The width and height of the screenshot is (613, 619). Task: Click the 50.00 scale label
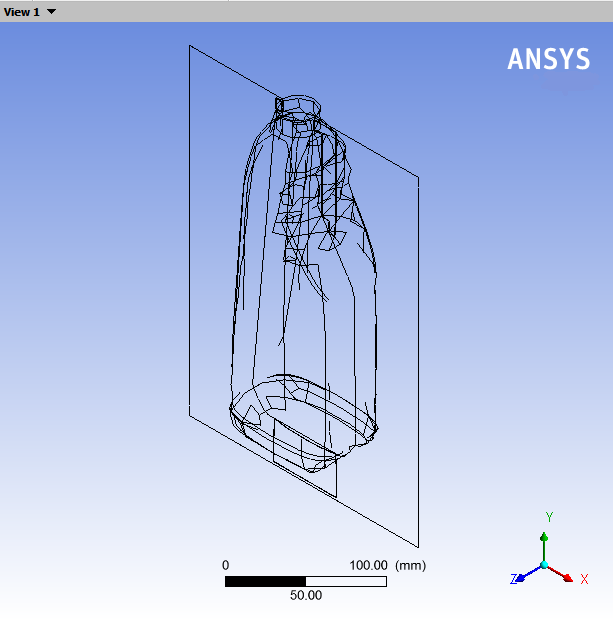(306, 595)
